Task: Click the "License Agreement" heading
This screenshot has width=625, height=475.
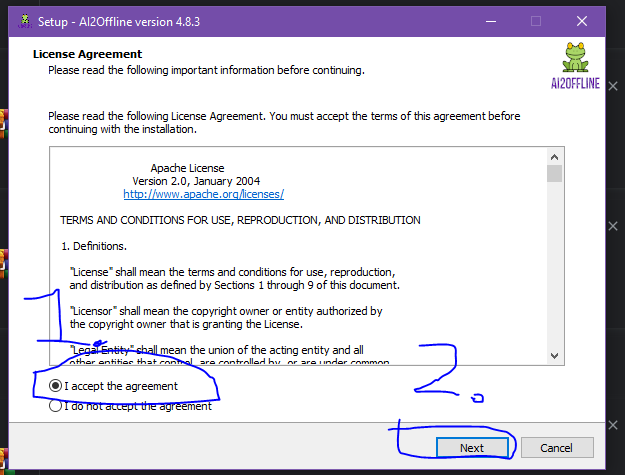Action: tap(87, 54)
